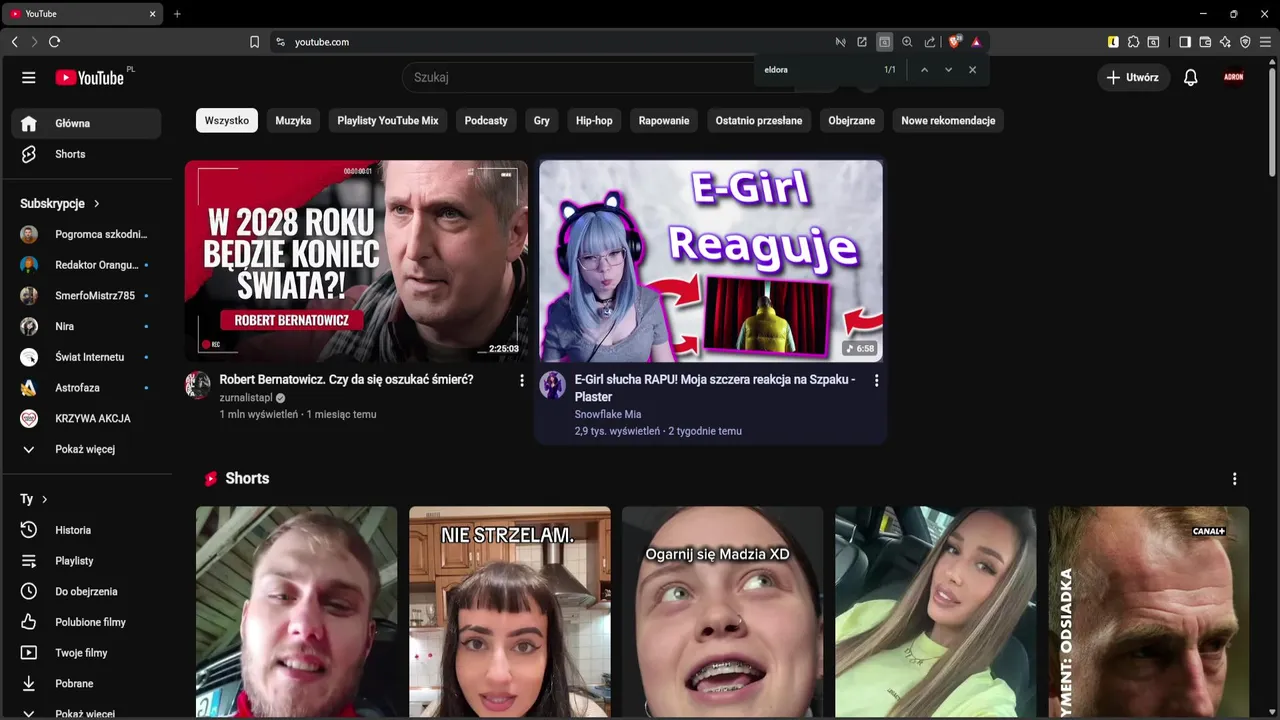This screenshot has width=1280, height=720.
Task: Open a new browser tab with plus
Action: pyautogui.click(x=177, y=14)
